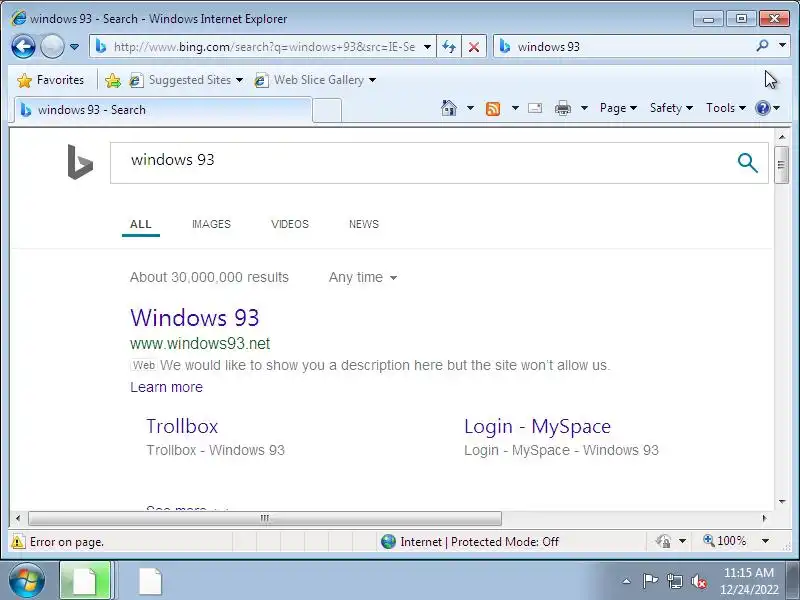Click the scroll down arrow
This screenshot has width=800, height=600.
(782, 502)
